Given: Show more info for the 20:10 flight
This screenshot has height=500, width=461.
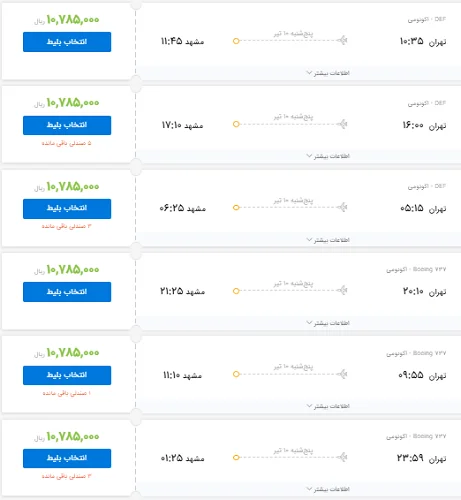Looking at the screenshot, I should coord(328,323).
